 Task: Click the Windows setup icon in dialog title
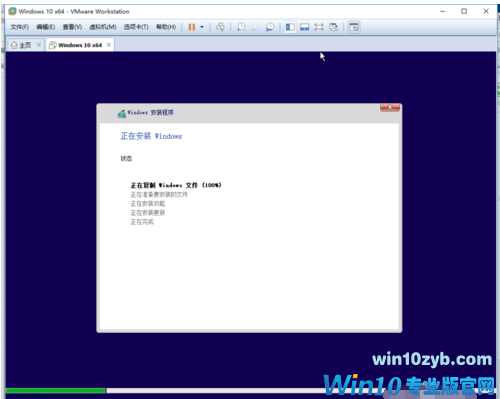click(122, 113)
